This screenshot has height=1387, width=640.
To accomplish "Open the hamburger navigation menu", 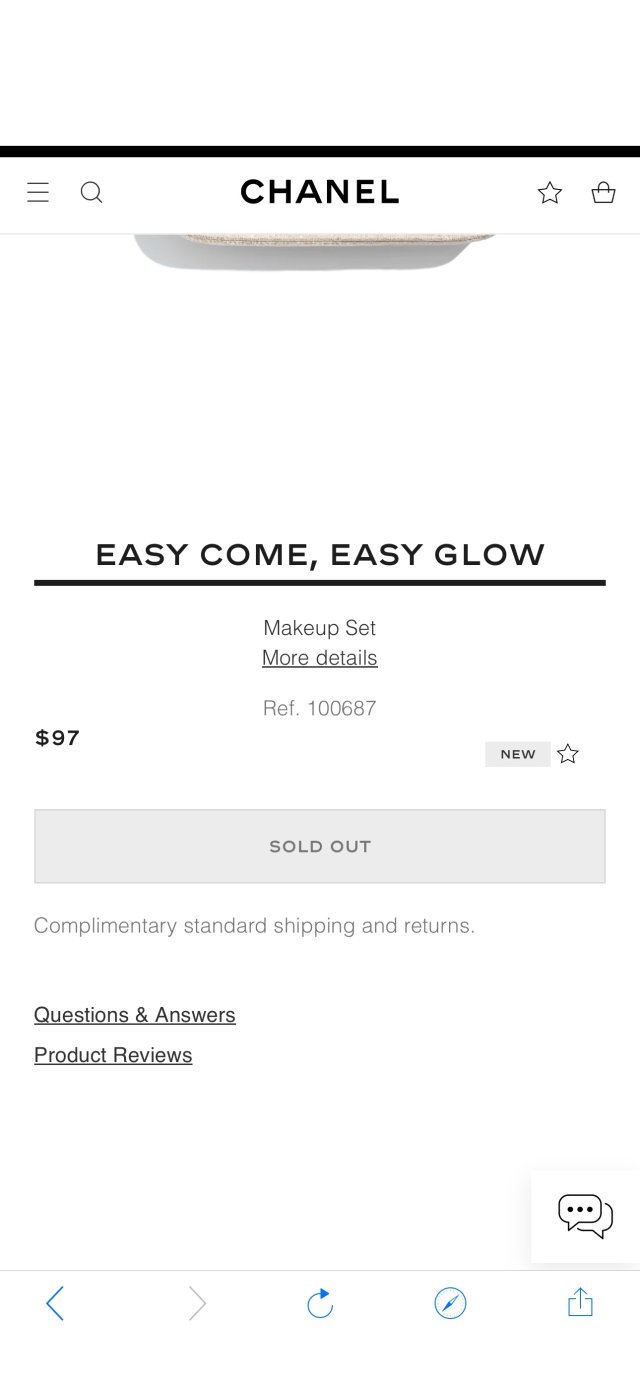I will pyautogui.click(x=38, y=192).
